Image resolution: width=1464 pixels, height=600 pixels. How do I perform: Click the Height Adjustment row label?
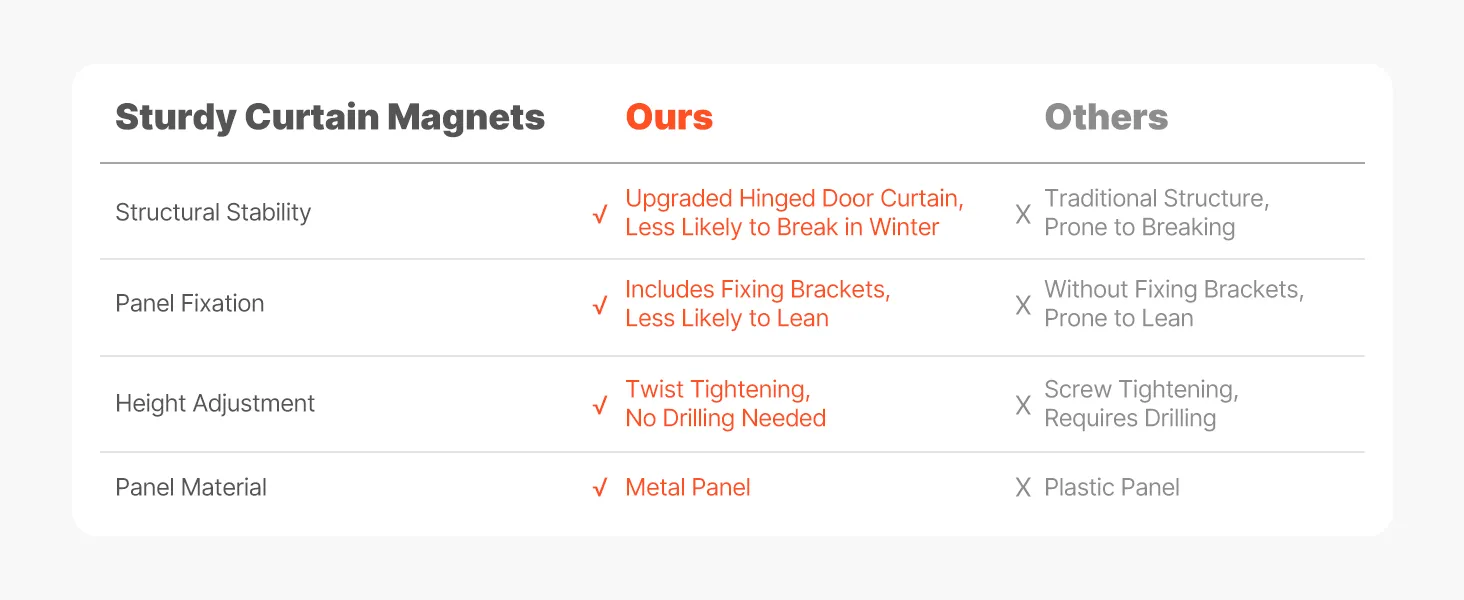coord(215,403)
